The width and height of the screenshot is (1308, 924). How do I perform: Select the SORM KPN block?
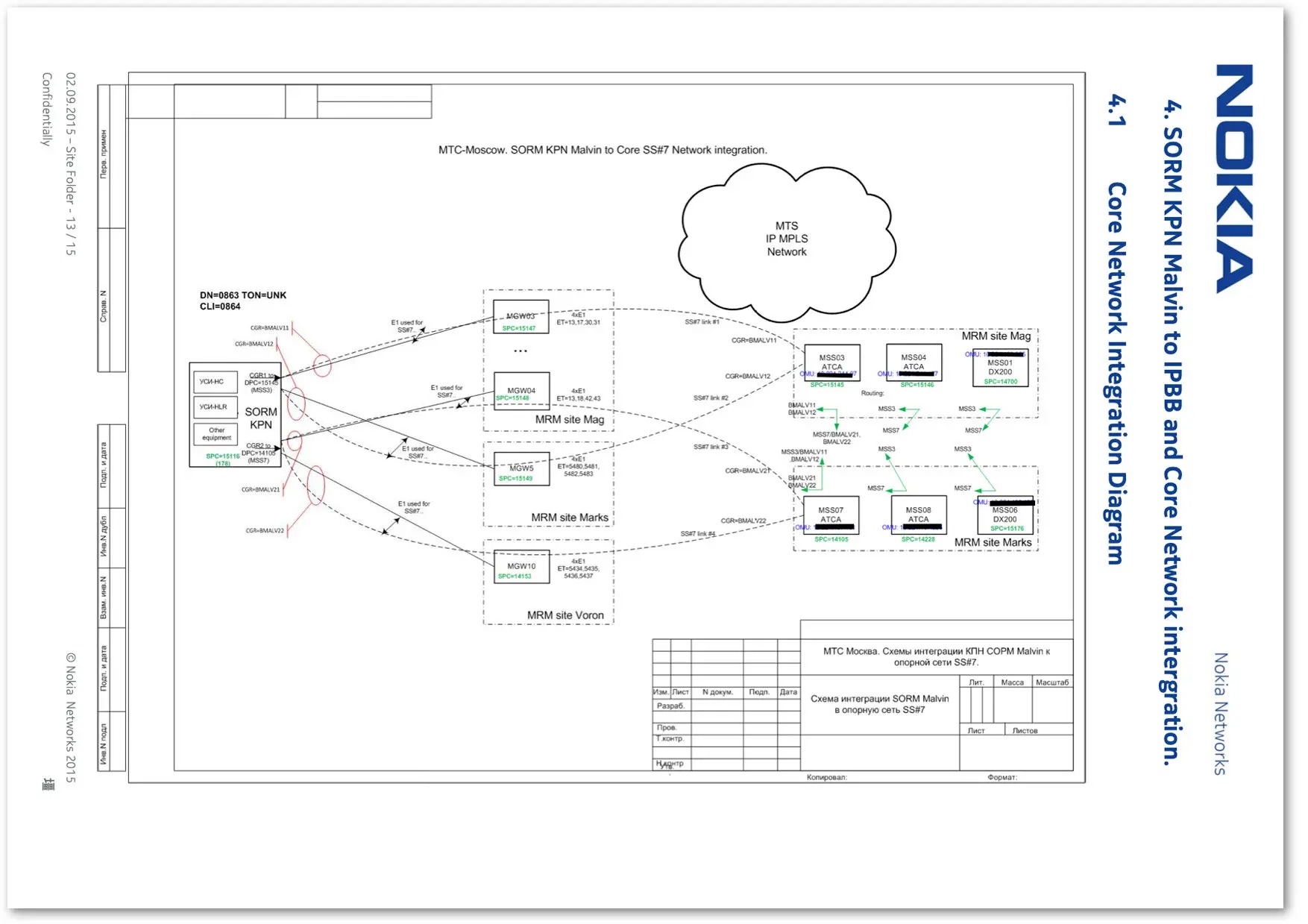260,418
